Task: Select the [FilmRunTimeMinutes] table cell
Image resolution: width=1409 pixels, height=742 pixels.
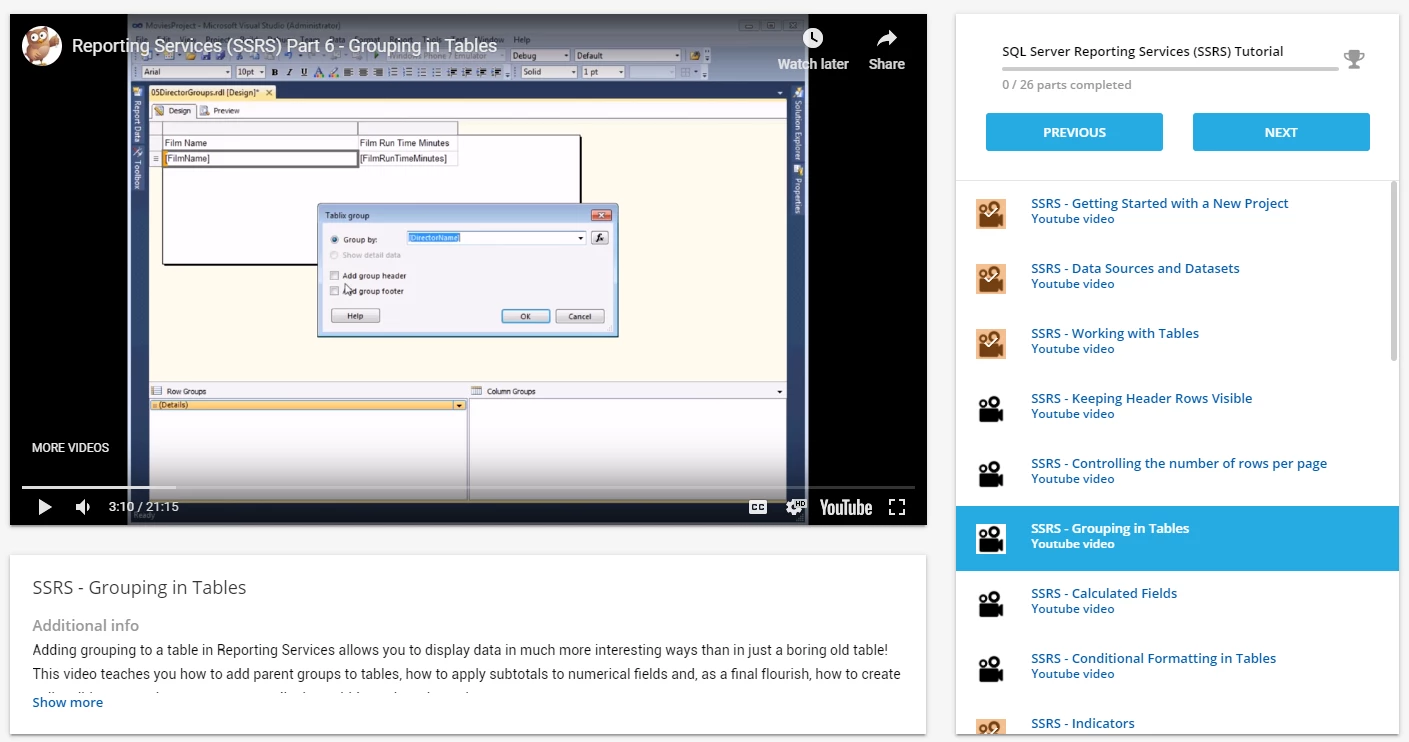Action: click(x=408, y=158)
